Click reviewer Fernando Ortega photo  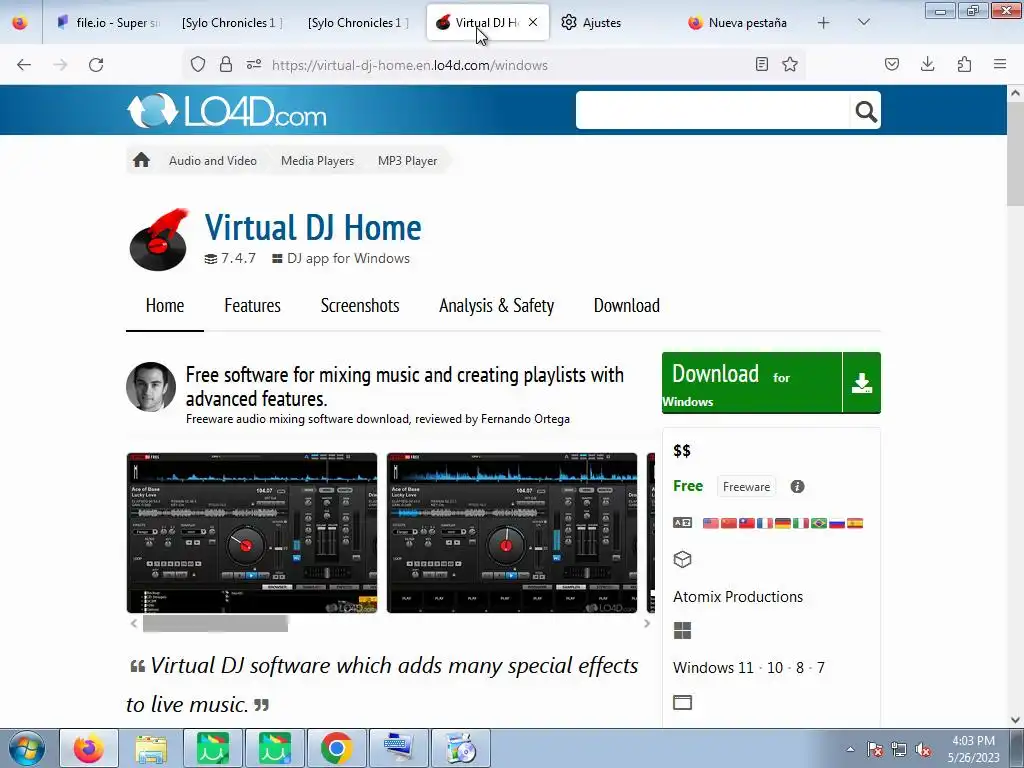pos(151,387)
